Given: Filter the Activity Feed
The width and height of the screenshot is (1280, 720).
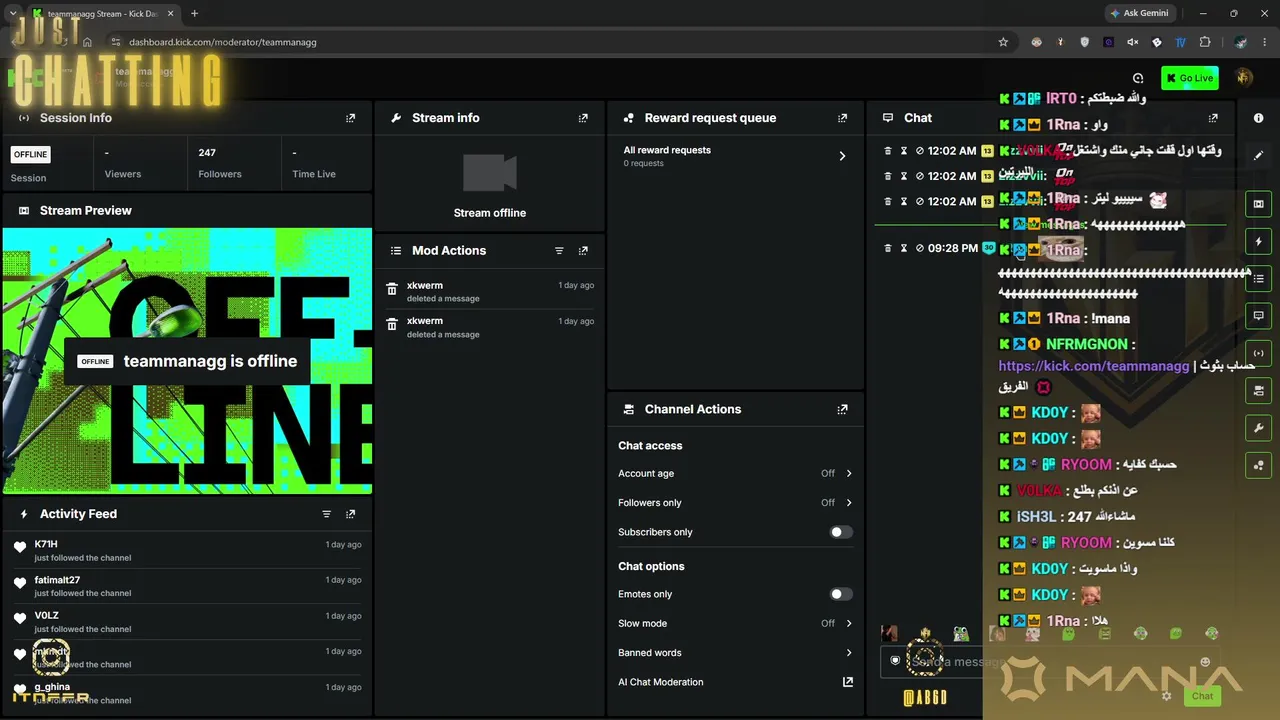Looking at the screenshot, I should [326, 514].
